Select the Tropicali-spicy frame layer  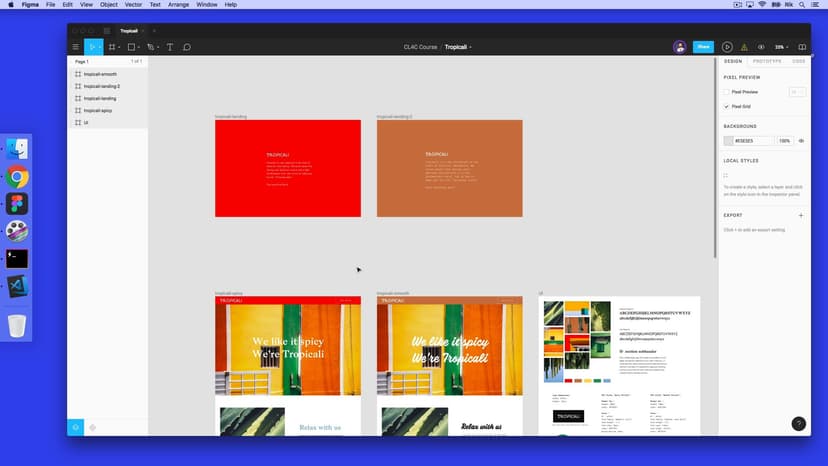click(x=98, y=110)
